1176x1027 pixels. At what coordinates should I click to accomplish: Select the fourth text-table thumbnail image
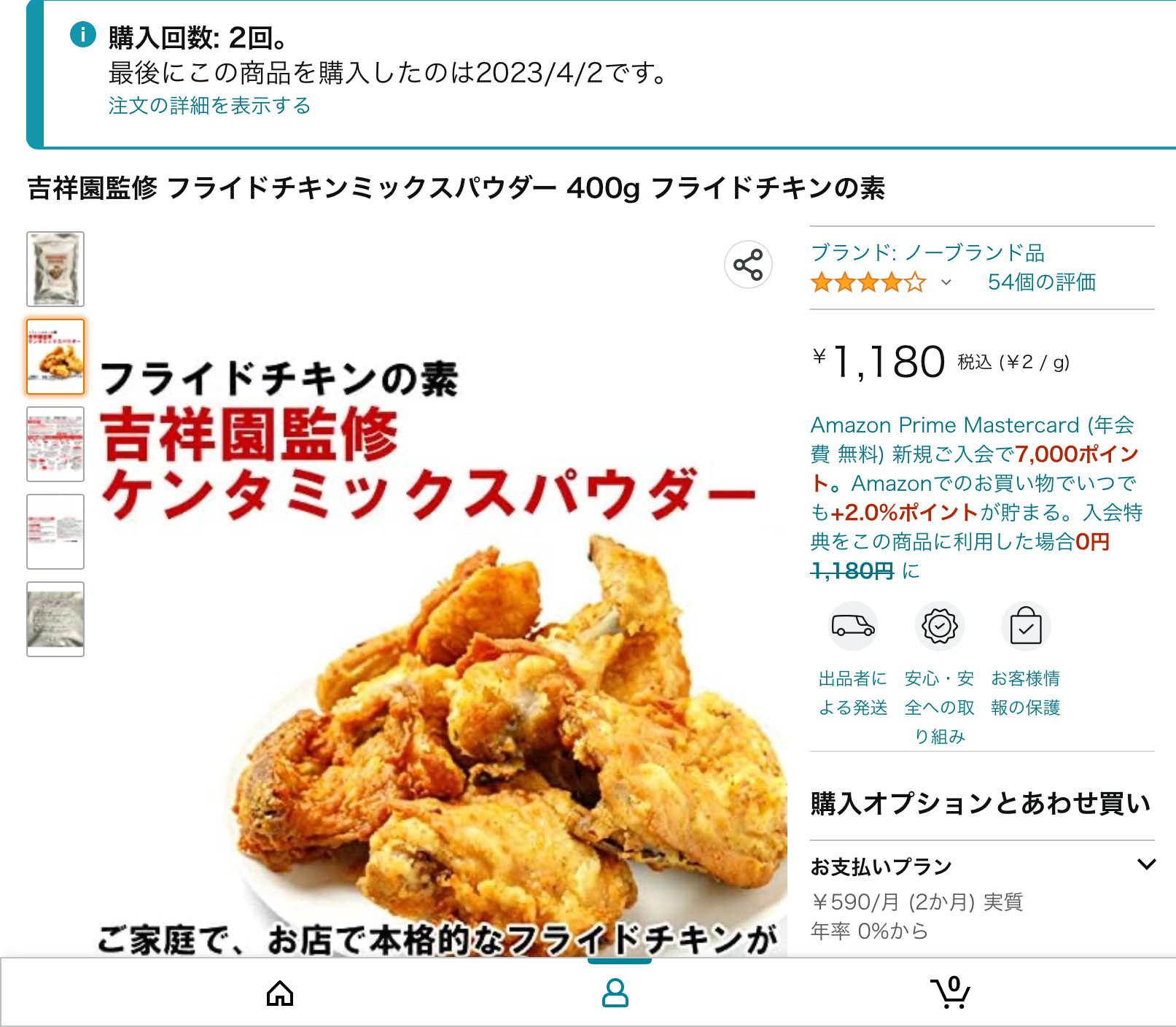[x=55, y=532]
